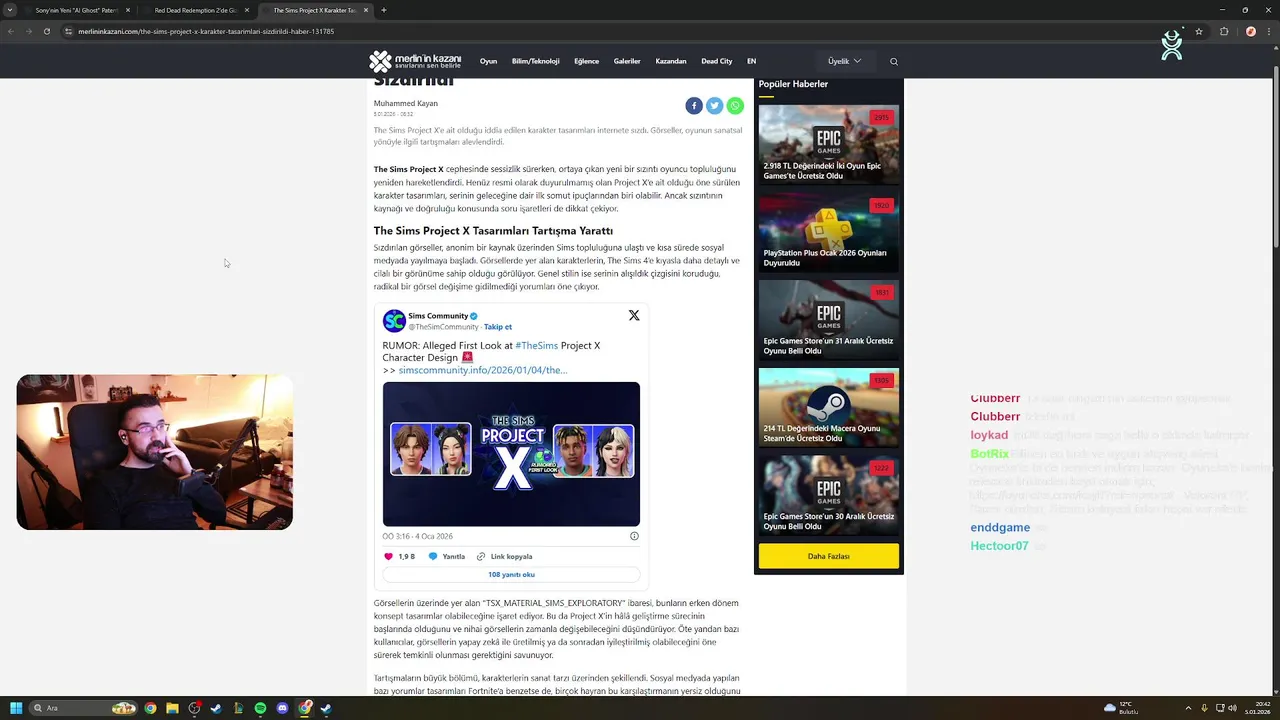This screenshot has height=720, width=1280.
Task: Switch to Sony'nin Yeni AI Ghost tab
Action: 76,10
